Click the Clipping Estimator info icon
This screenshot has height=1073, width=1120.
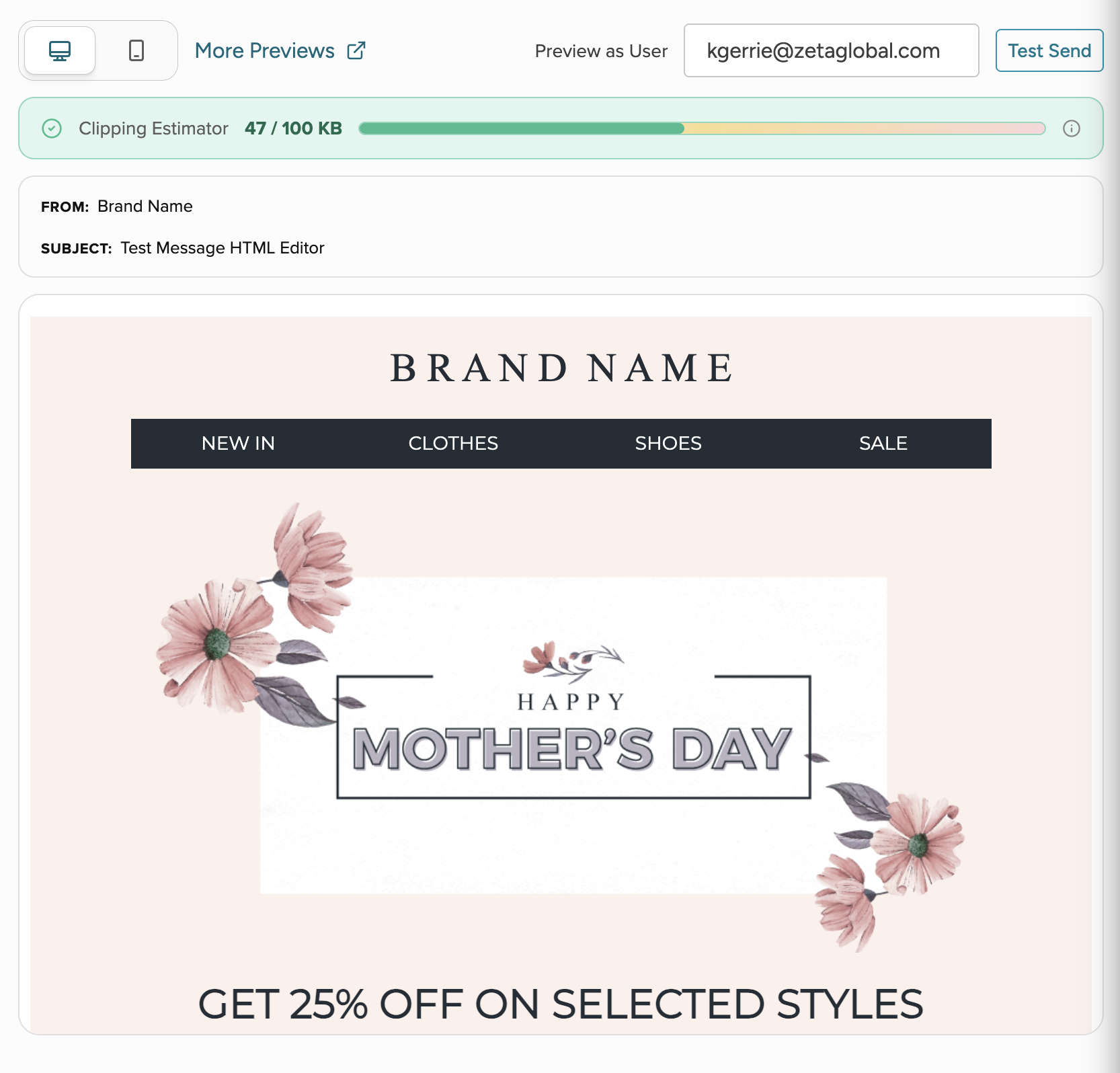pos(1071,128)
